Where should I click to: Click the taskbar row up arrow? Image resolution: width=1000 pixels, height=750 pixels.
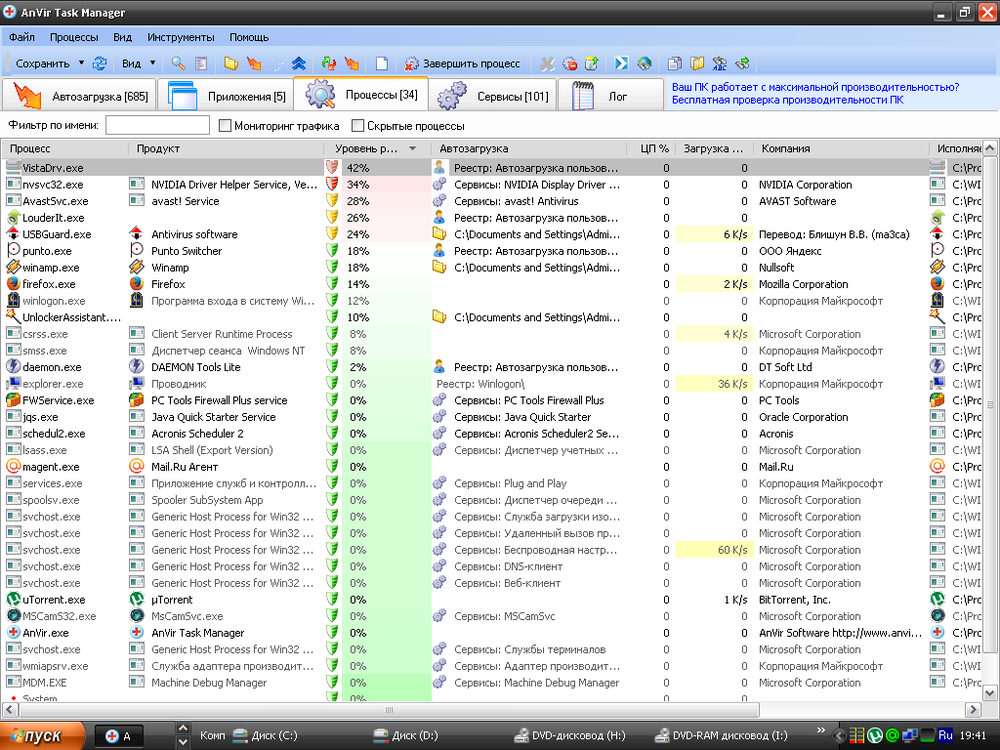(x=183, y=728)
